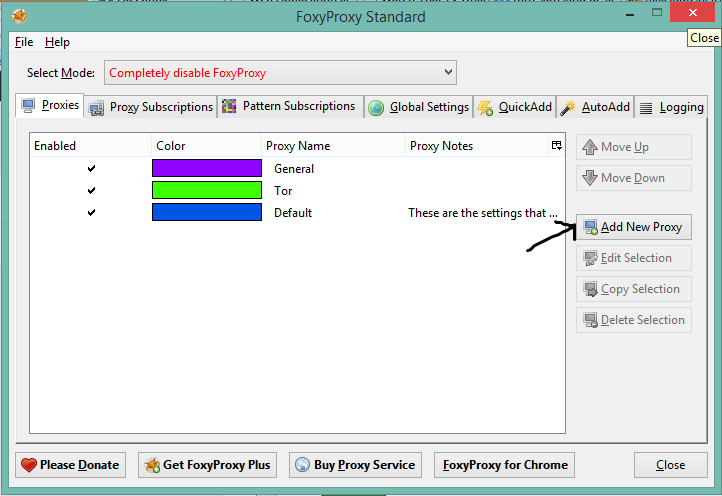Sort by the Proxy Notes column header
Viewport: 722px width, 496px height.
point(477,146)
